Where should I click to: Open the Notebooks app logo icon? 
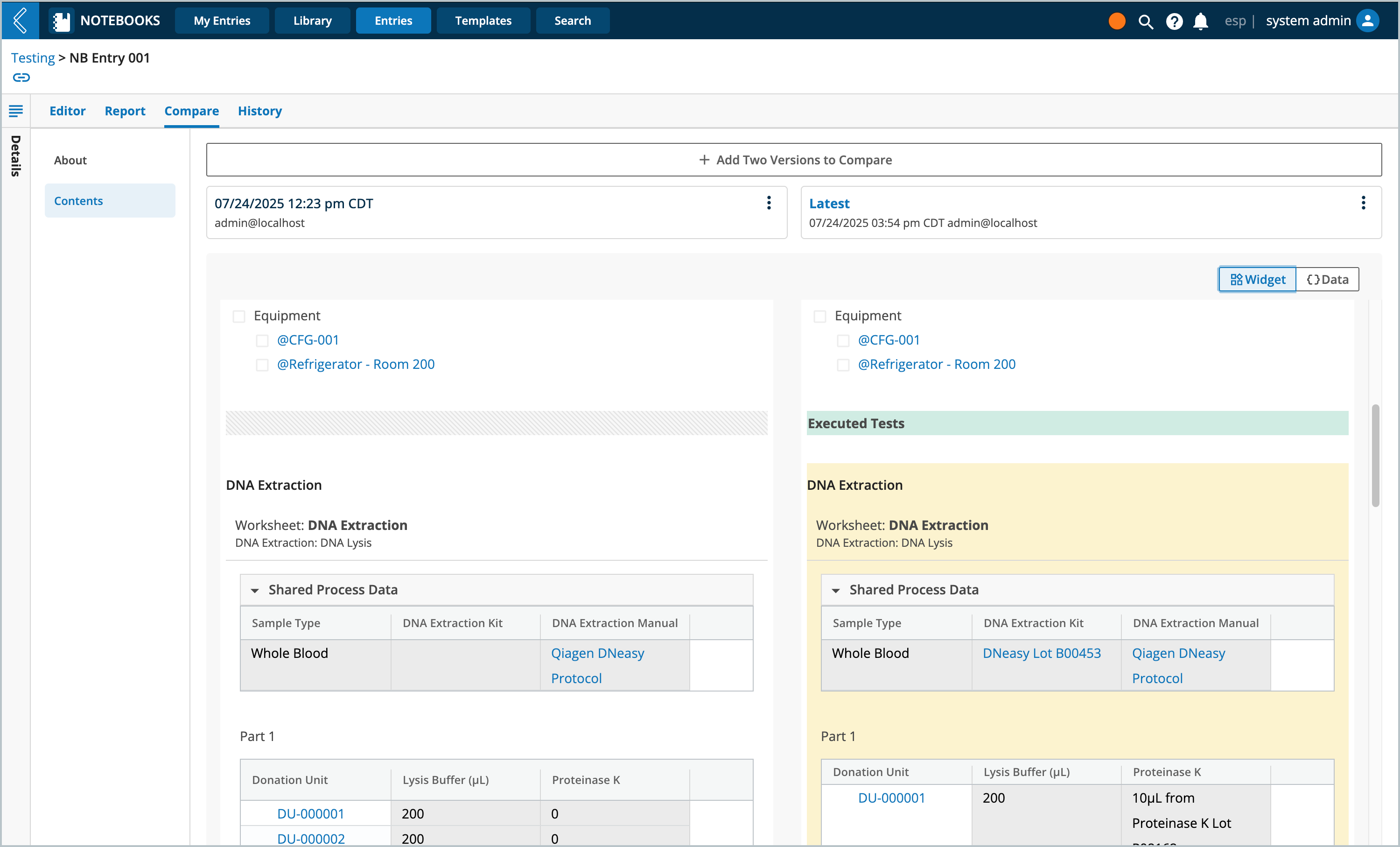click(x=61, y=21)
